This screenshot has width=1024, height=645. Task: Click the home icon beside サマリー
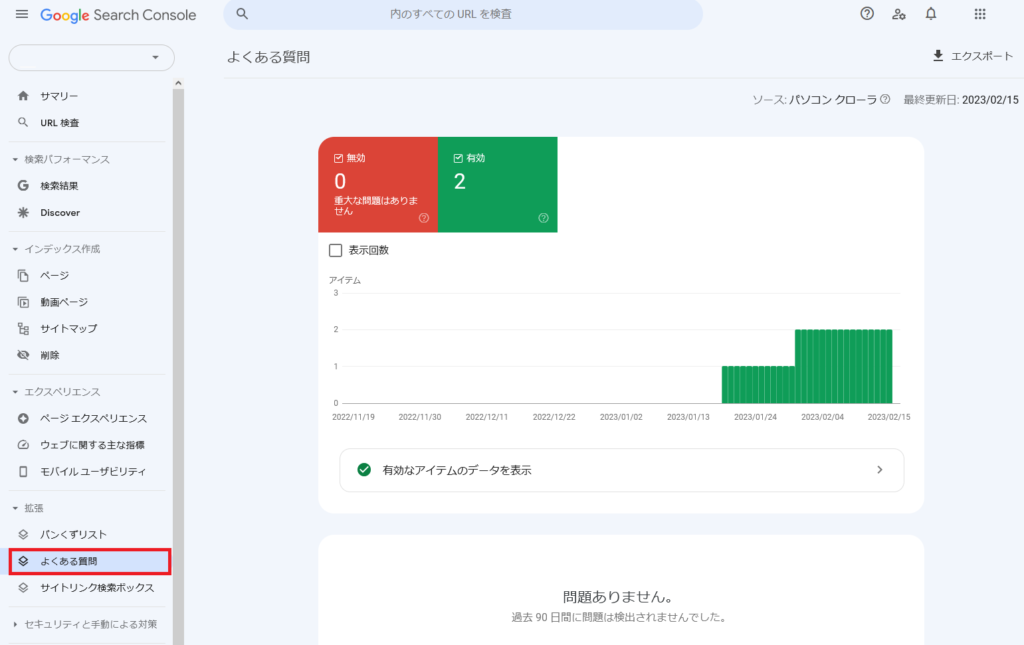(x=24, y=96)
